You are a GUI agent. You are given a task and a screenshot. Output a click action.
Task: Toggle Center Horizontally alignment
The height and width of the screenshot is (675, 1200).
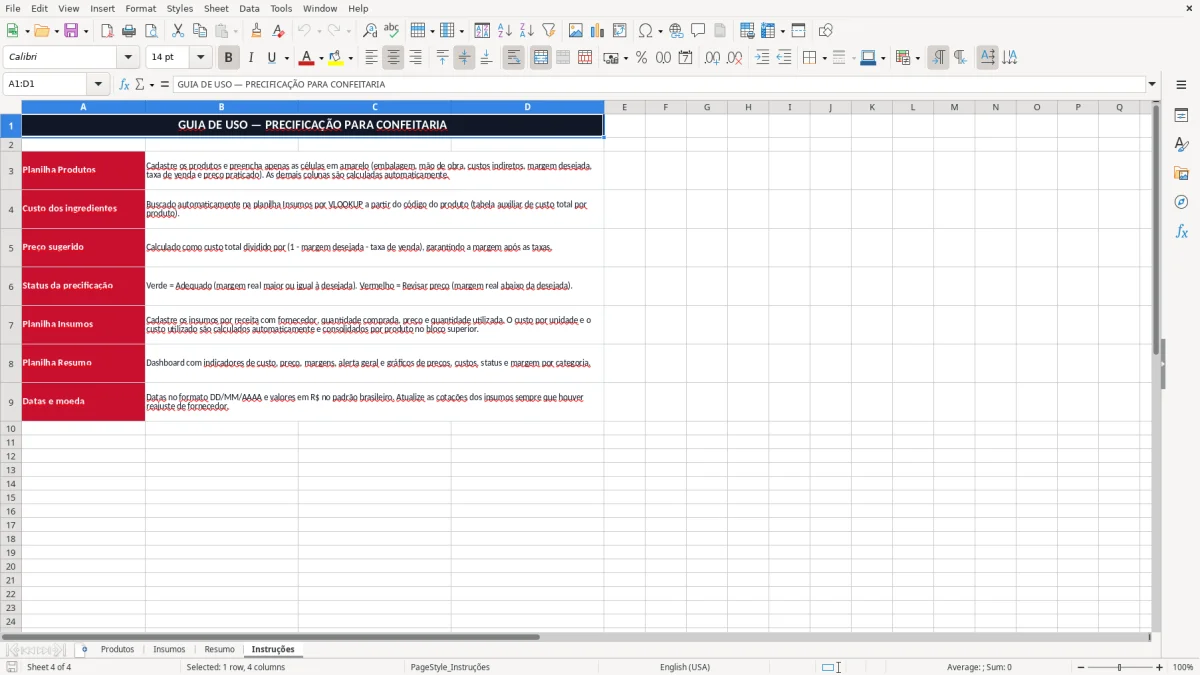pos(394,58)
